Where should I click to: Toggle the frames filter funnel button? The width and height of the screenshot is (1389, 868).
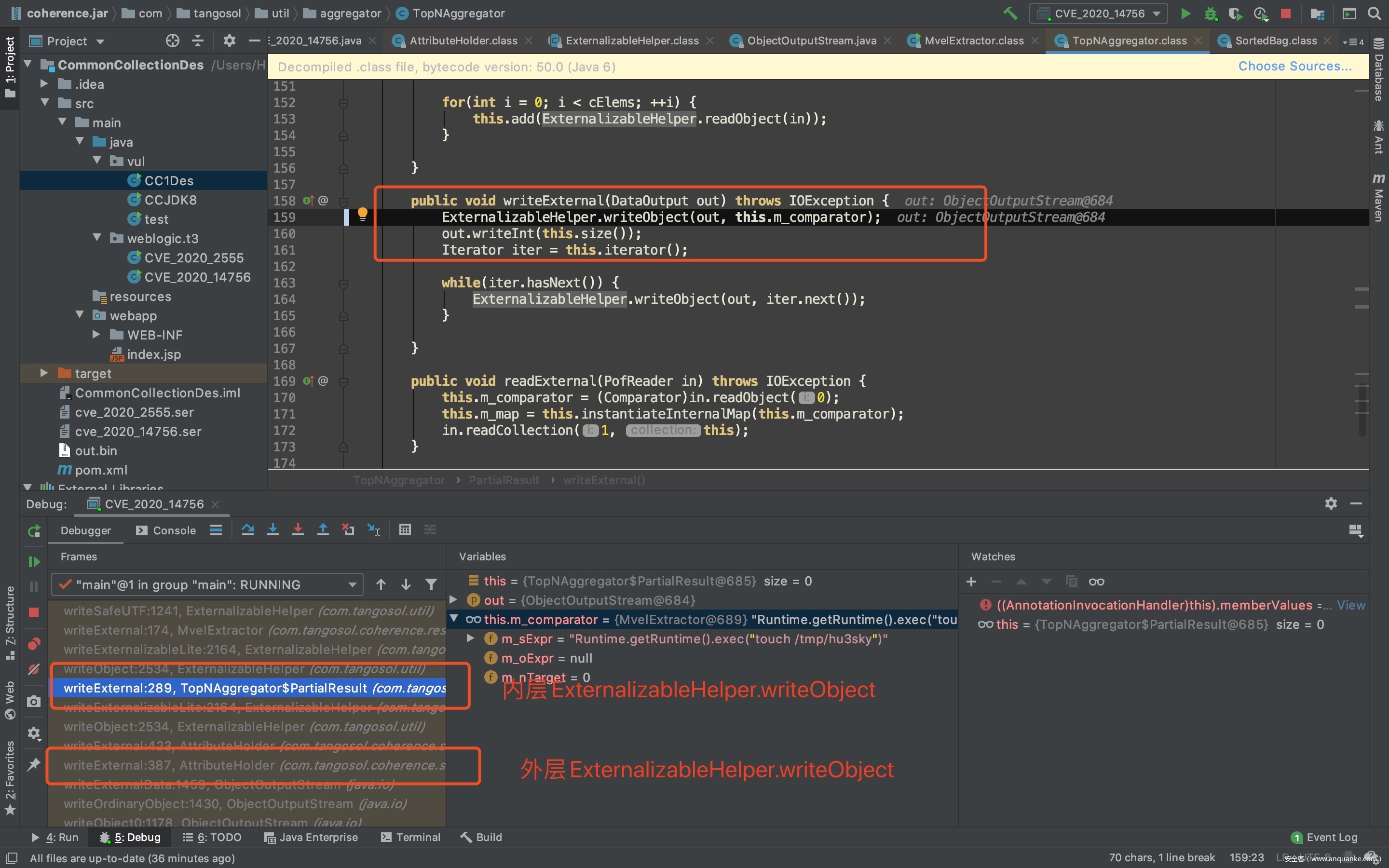[431, 584]
